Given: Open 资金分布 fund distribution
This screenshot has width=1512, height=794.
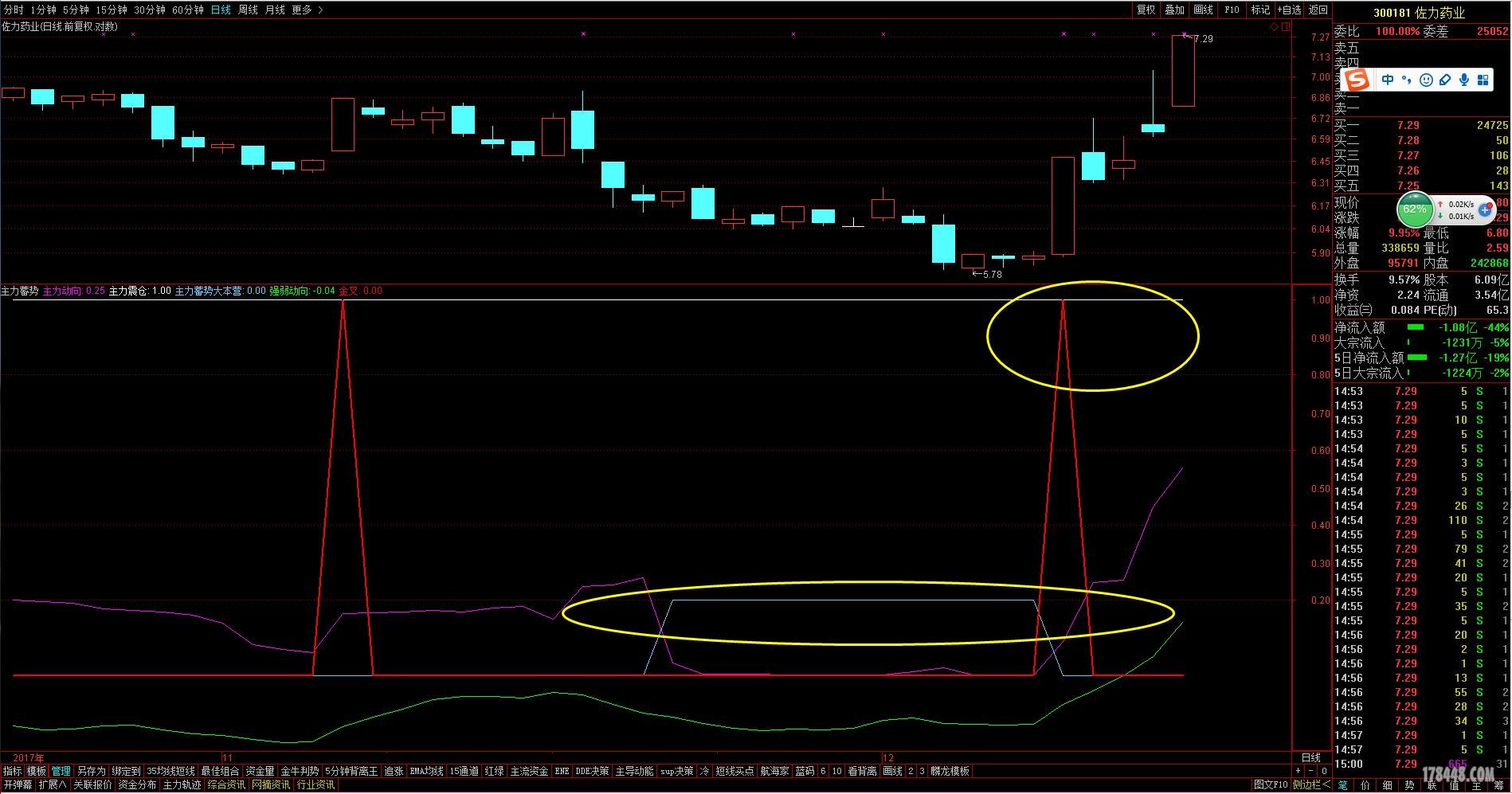Looking at the screenshot, I should pyautogui.click(x=137, y=784).
